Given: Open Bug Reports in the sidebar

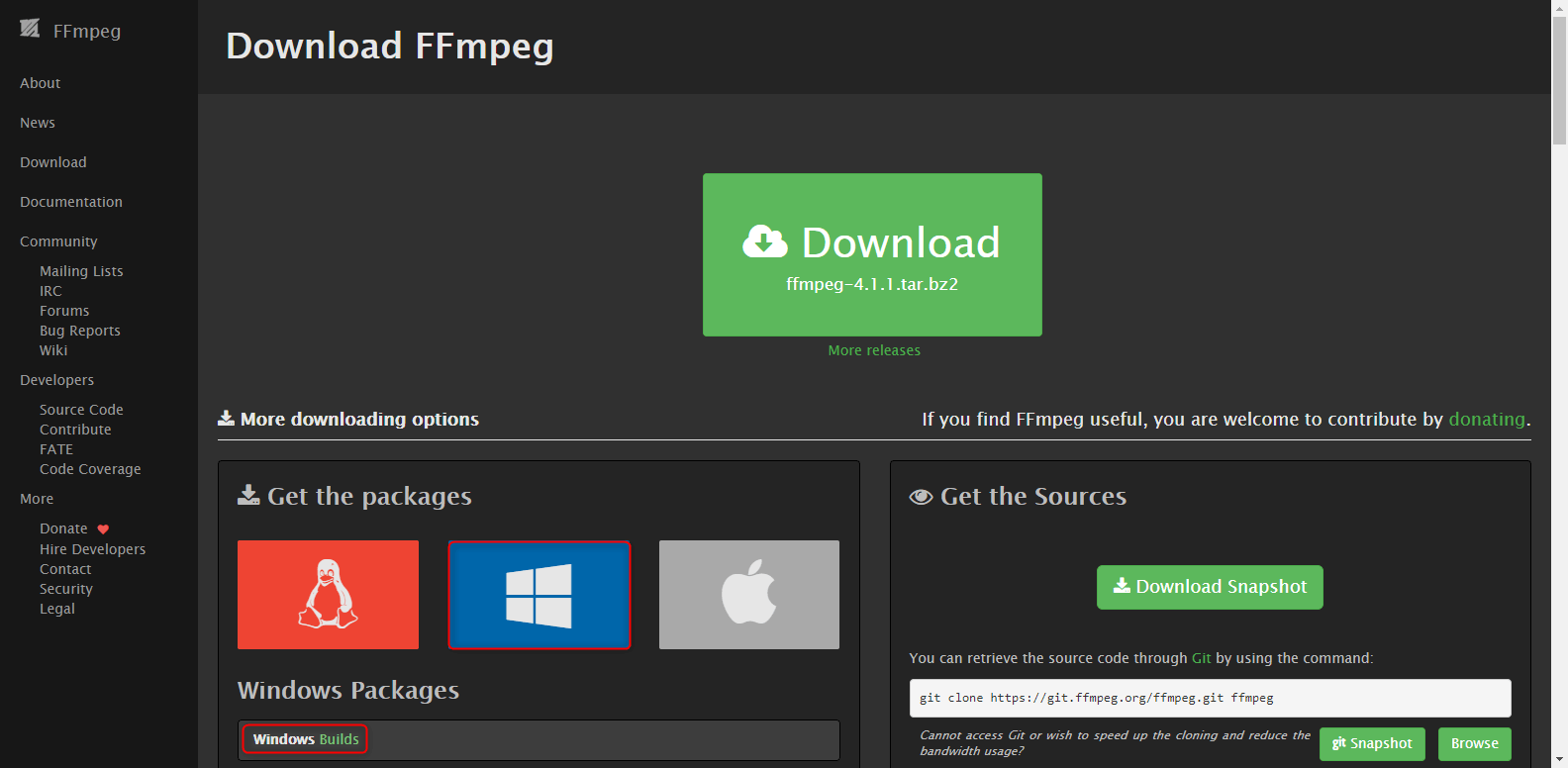Looking at the screenshot, I should pos(80,331).
